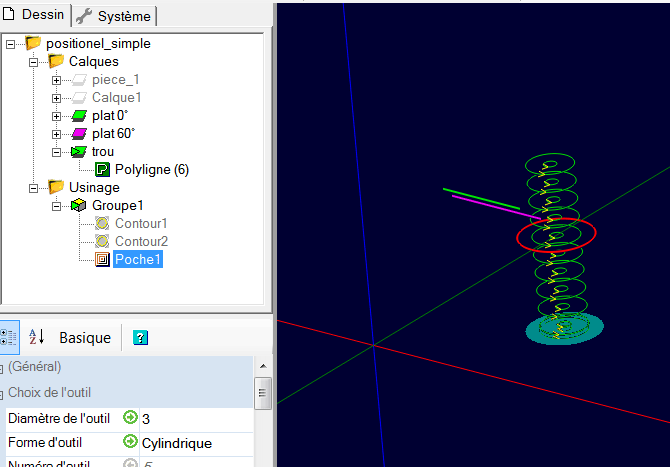Open the property grid help icon
The image size is (670, 467).
140,338
